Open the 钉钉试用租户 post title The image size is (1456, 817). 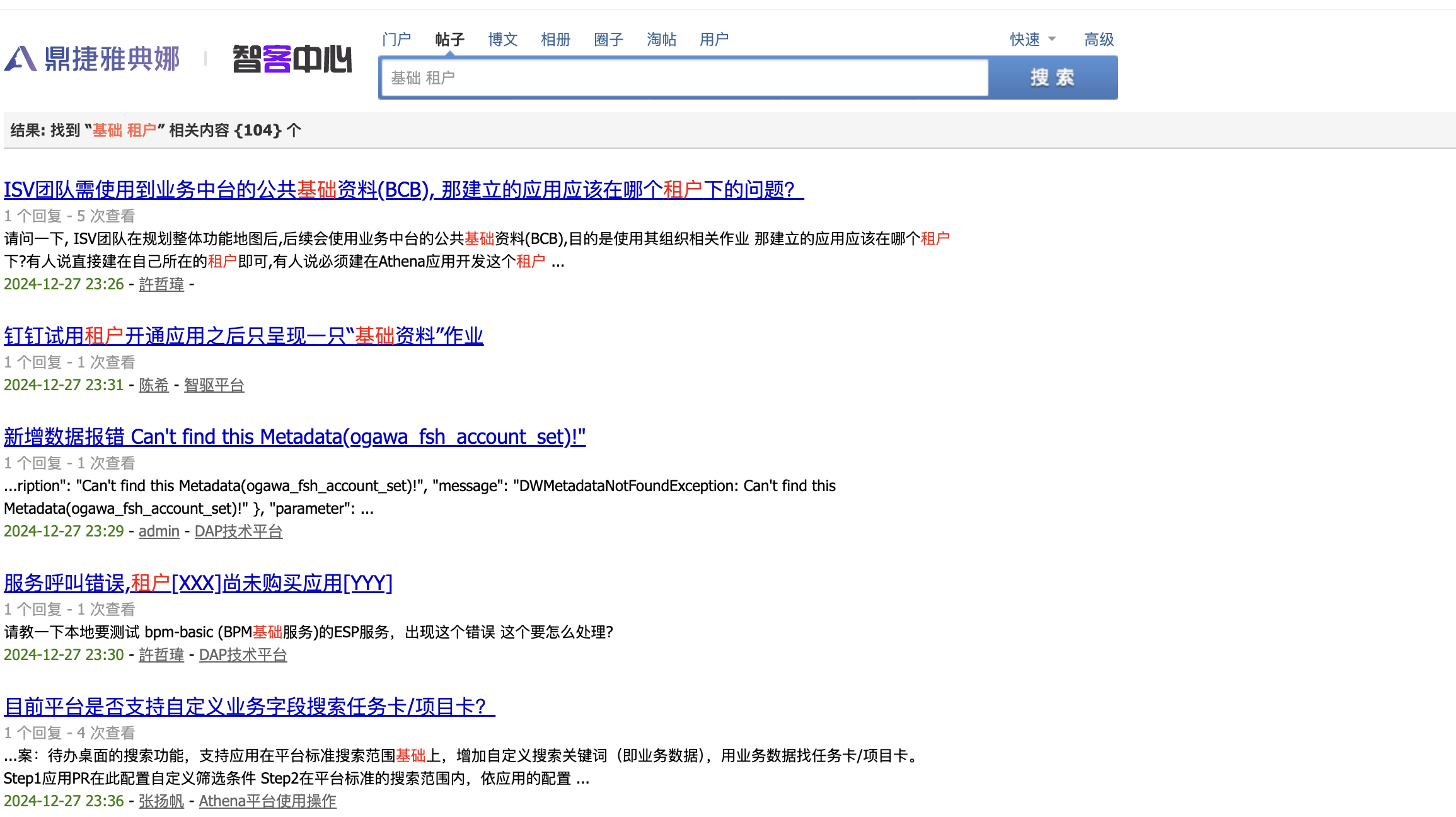tap(243, 335)
